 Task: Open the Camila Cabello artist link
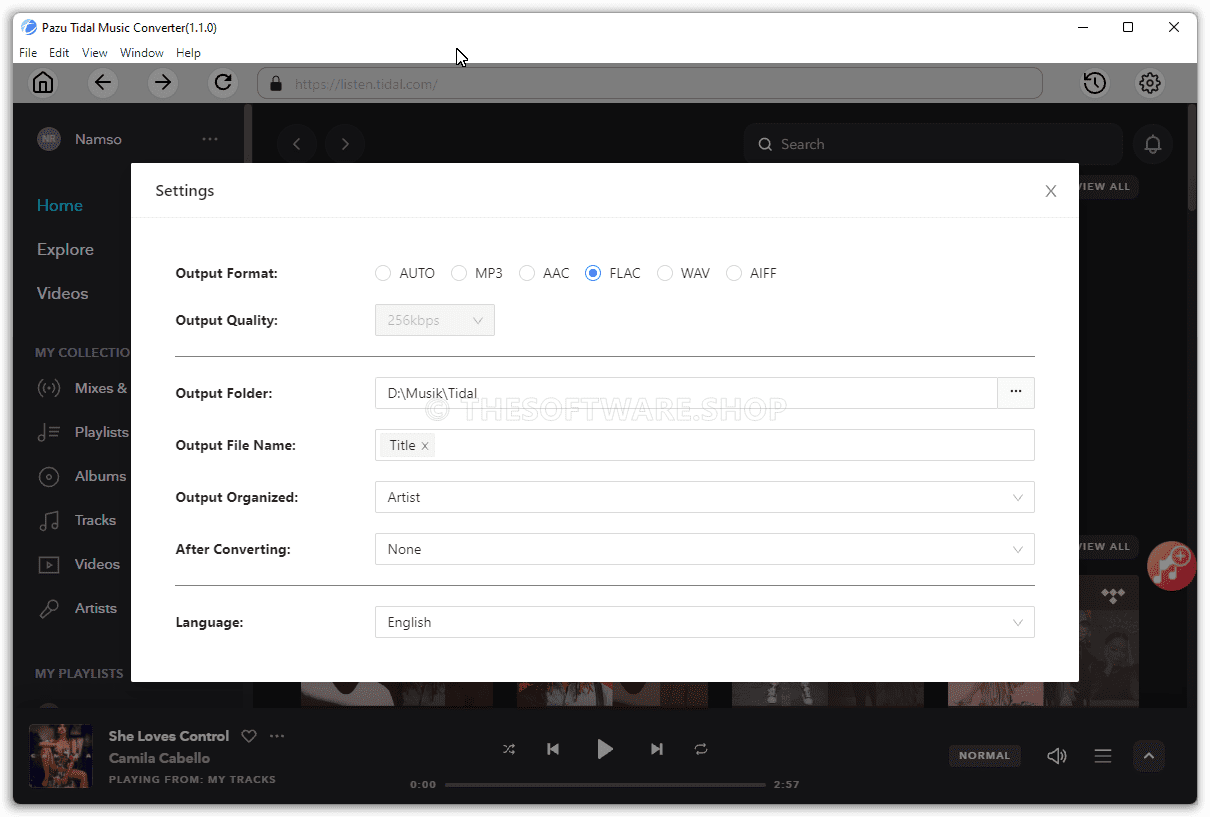pos(159,758)
